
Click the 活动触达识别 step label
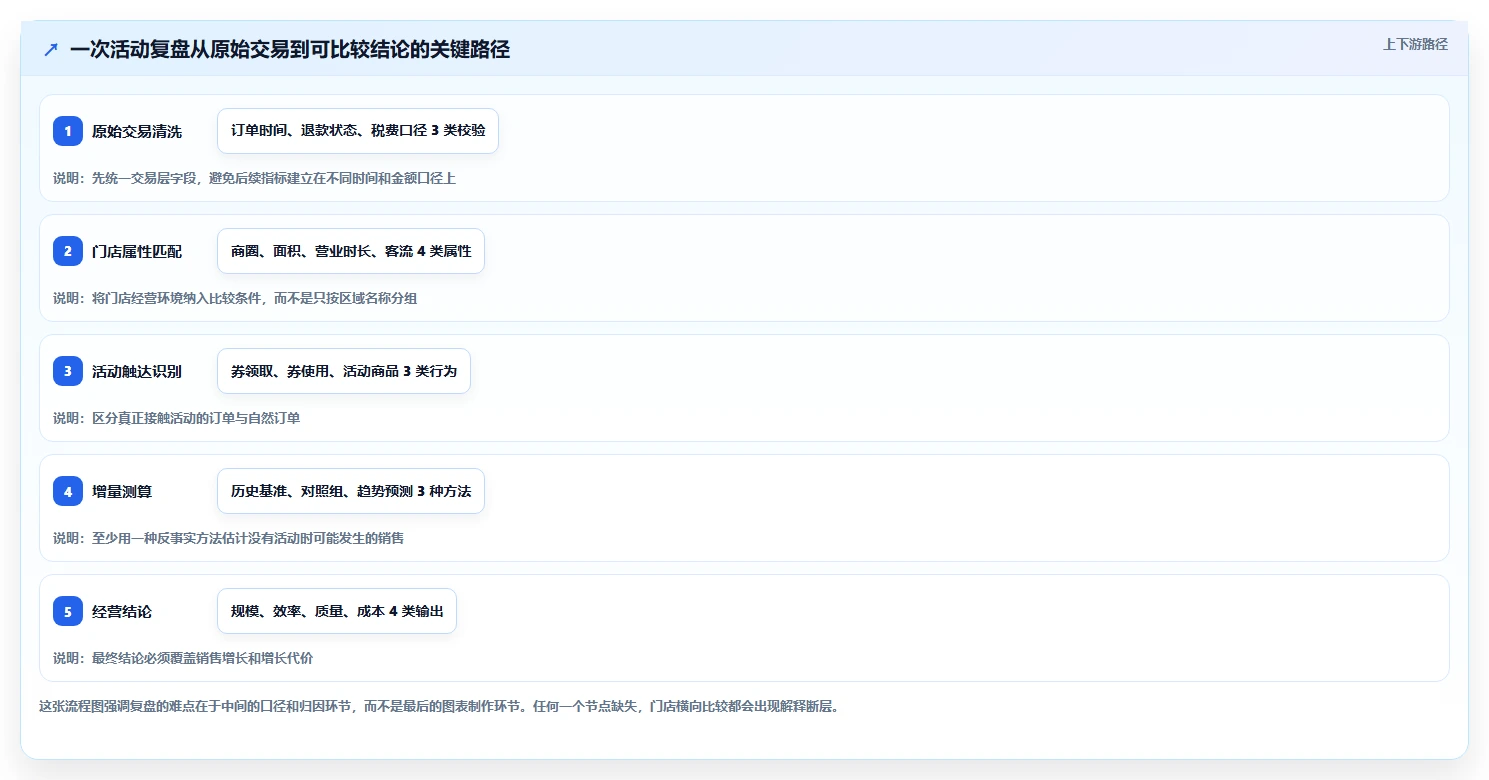pyautogui.click(x=137, y=371)
